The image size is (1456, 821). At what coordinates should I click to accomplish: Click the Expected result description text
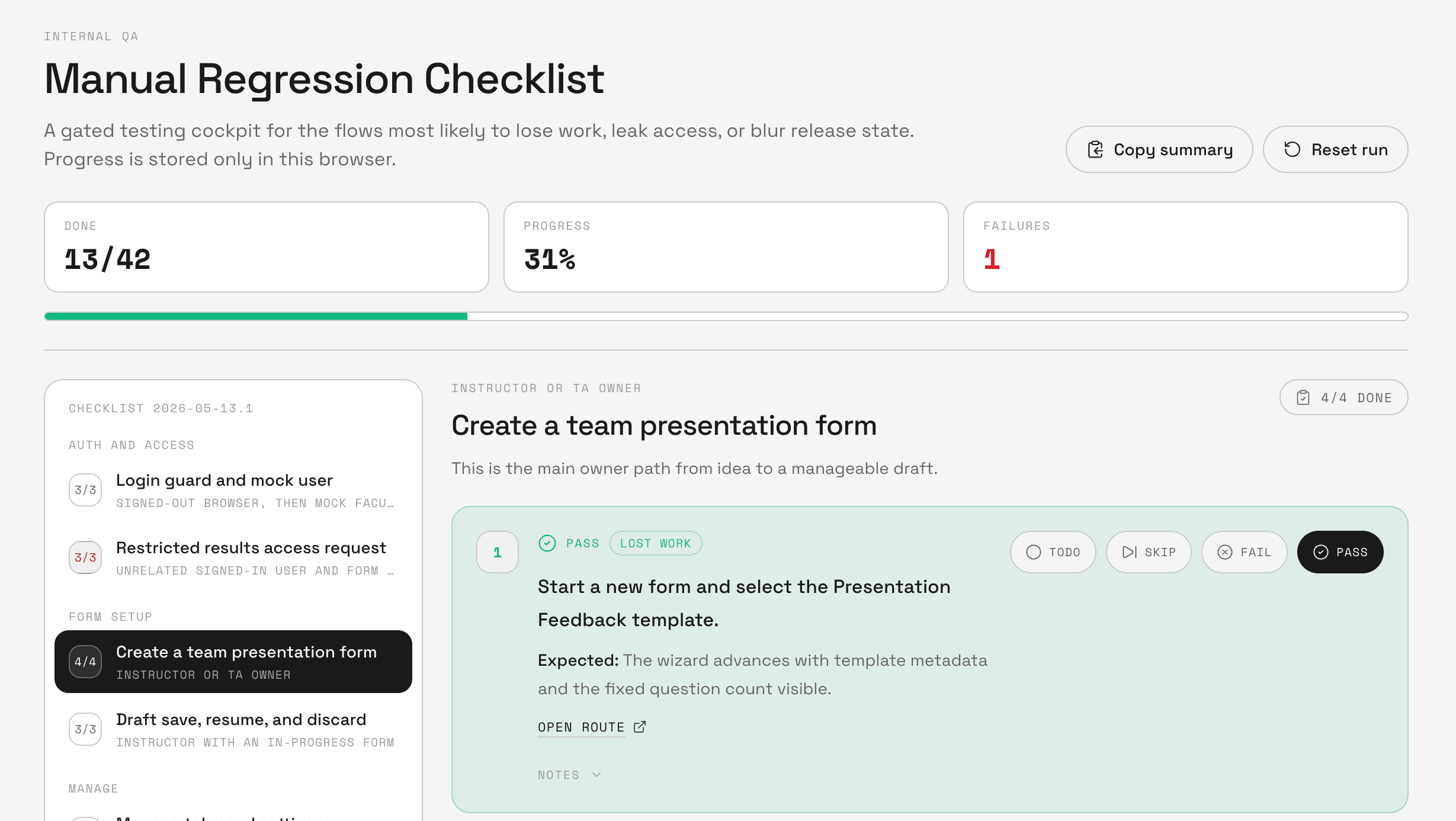[762, 675]
